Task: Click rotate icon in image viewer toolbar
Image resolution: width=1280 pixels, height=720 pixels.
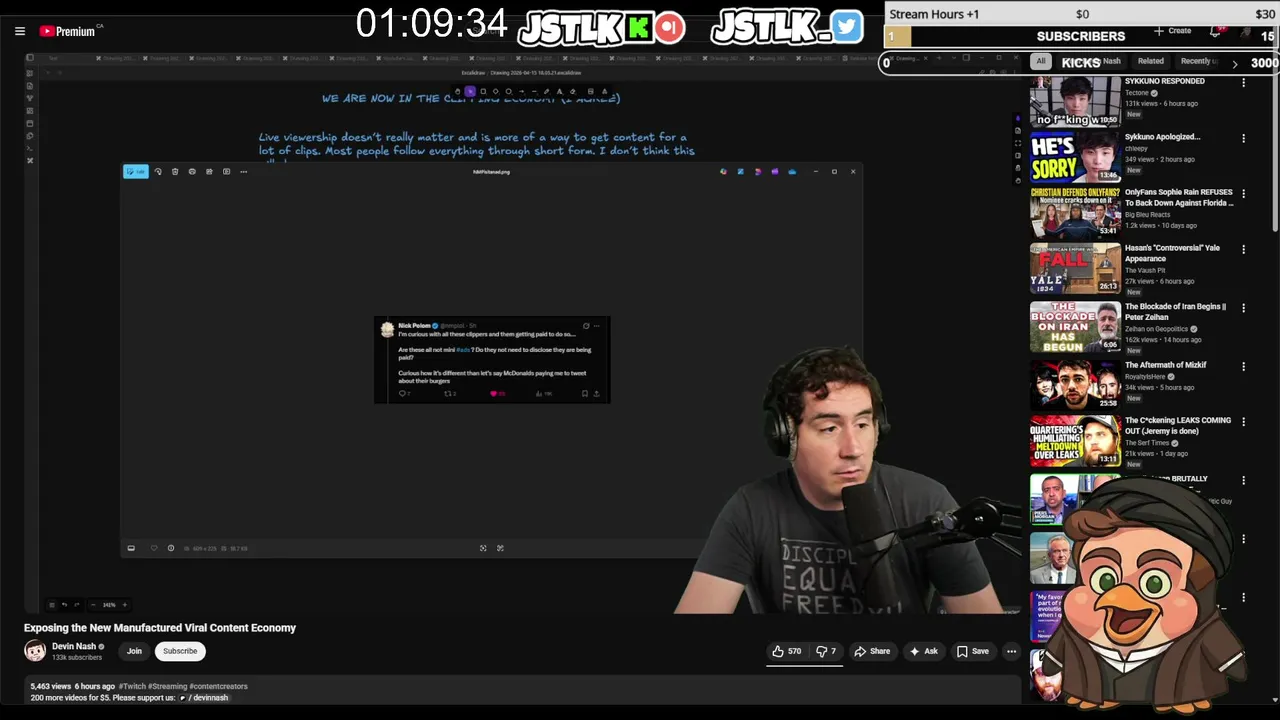Action: tap(158, 171)
